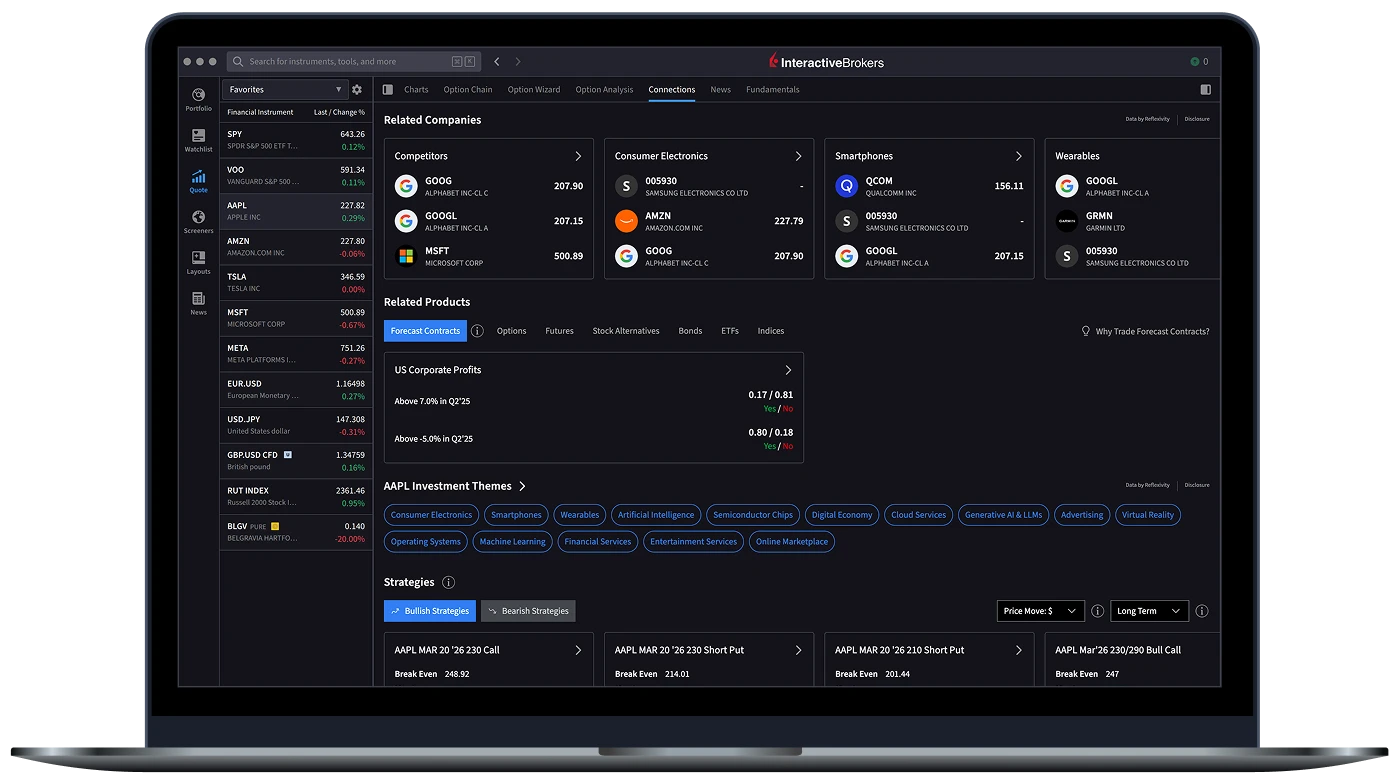Open the Option Analysis tab
This screenshot has width=1398, height=783.
point(604,90)
